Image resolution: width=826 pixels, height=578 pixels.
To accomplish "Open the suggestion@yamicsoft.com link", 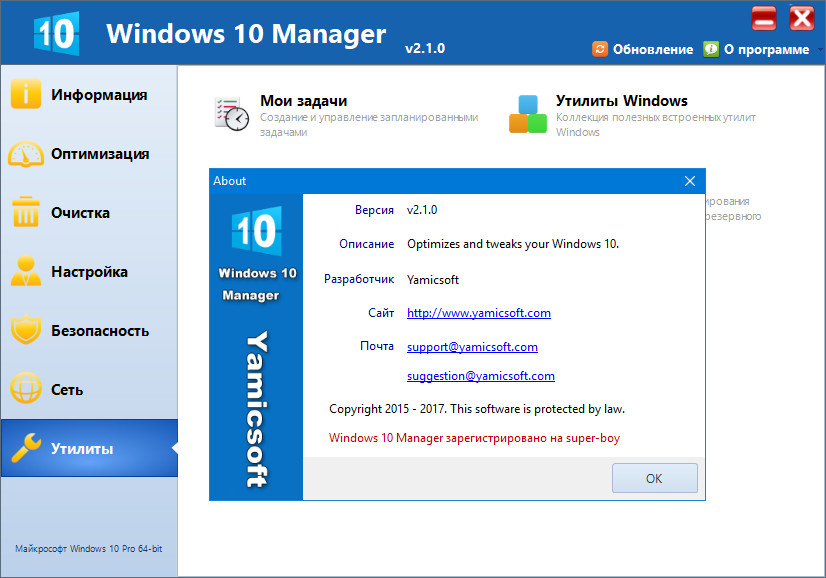I will [x=480, y=376].
